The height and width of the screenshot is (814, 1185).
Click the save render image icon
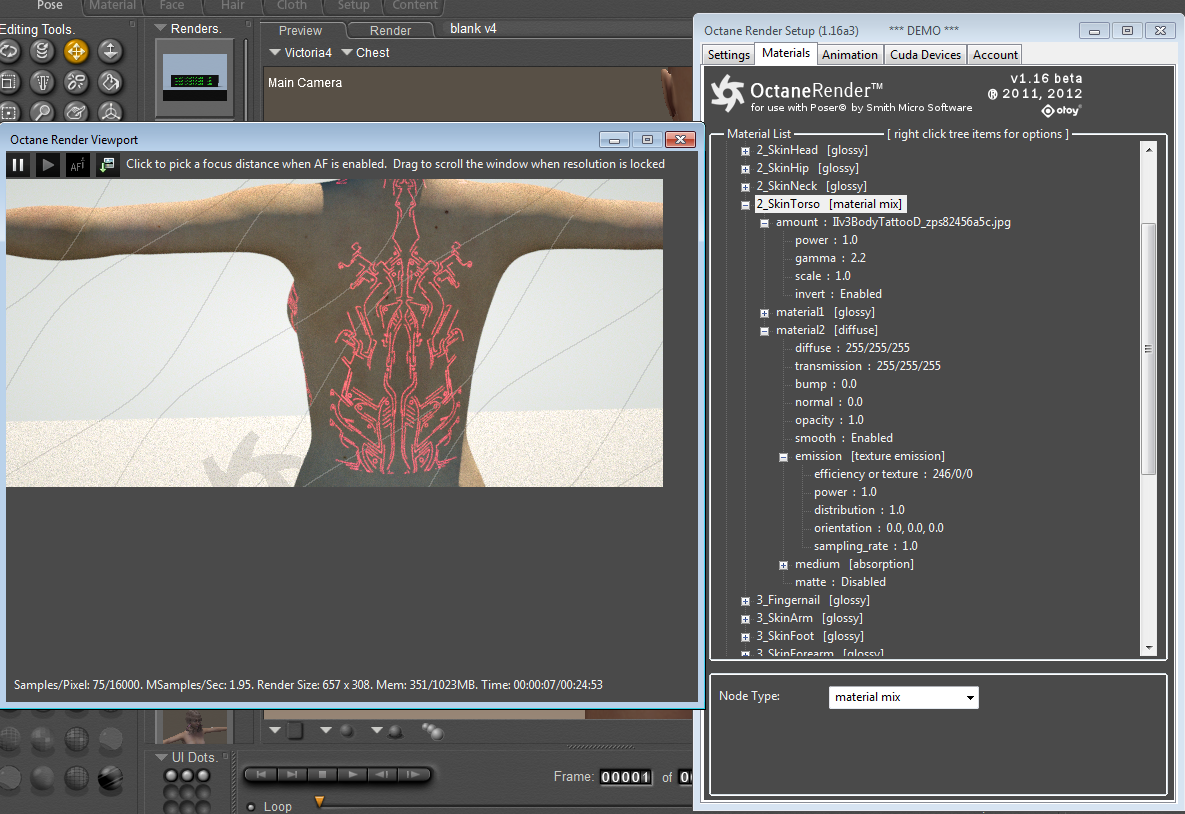tap(107, 164)
